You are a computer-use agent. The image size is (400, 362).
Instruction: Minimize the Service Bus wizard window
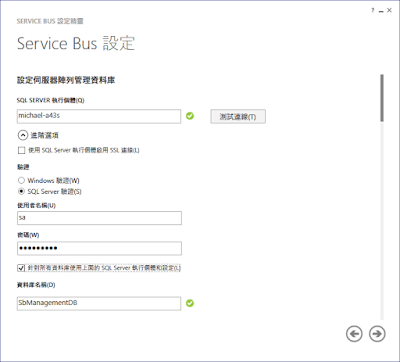[x=381, y=11]
